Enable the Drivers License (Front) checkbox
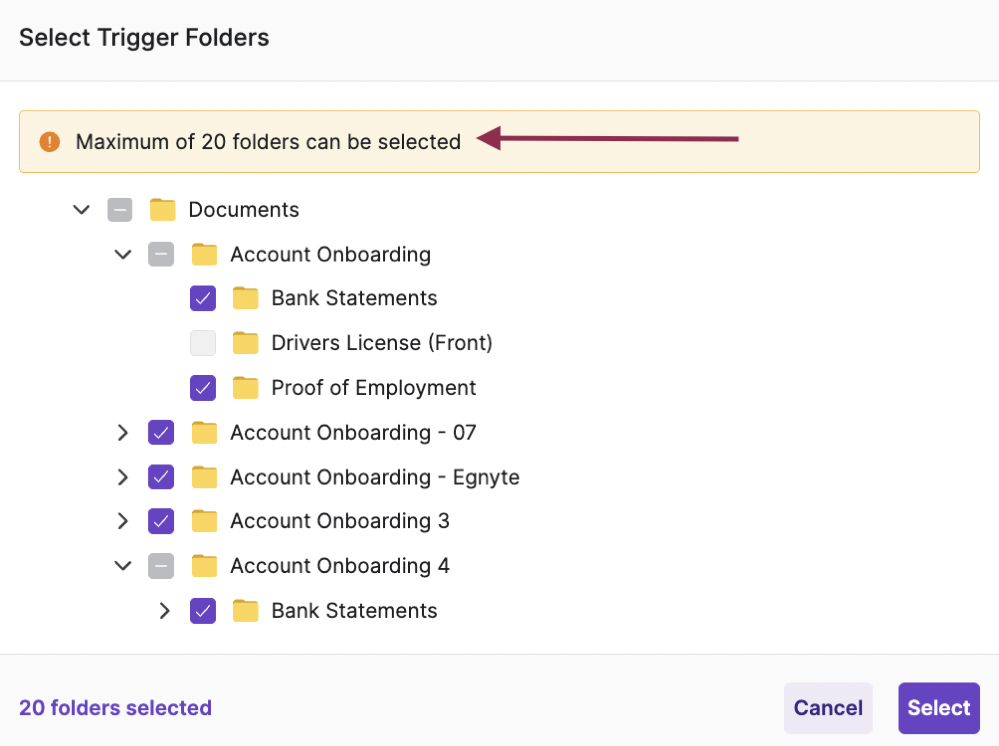999x746 pixels. (203, 343)
